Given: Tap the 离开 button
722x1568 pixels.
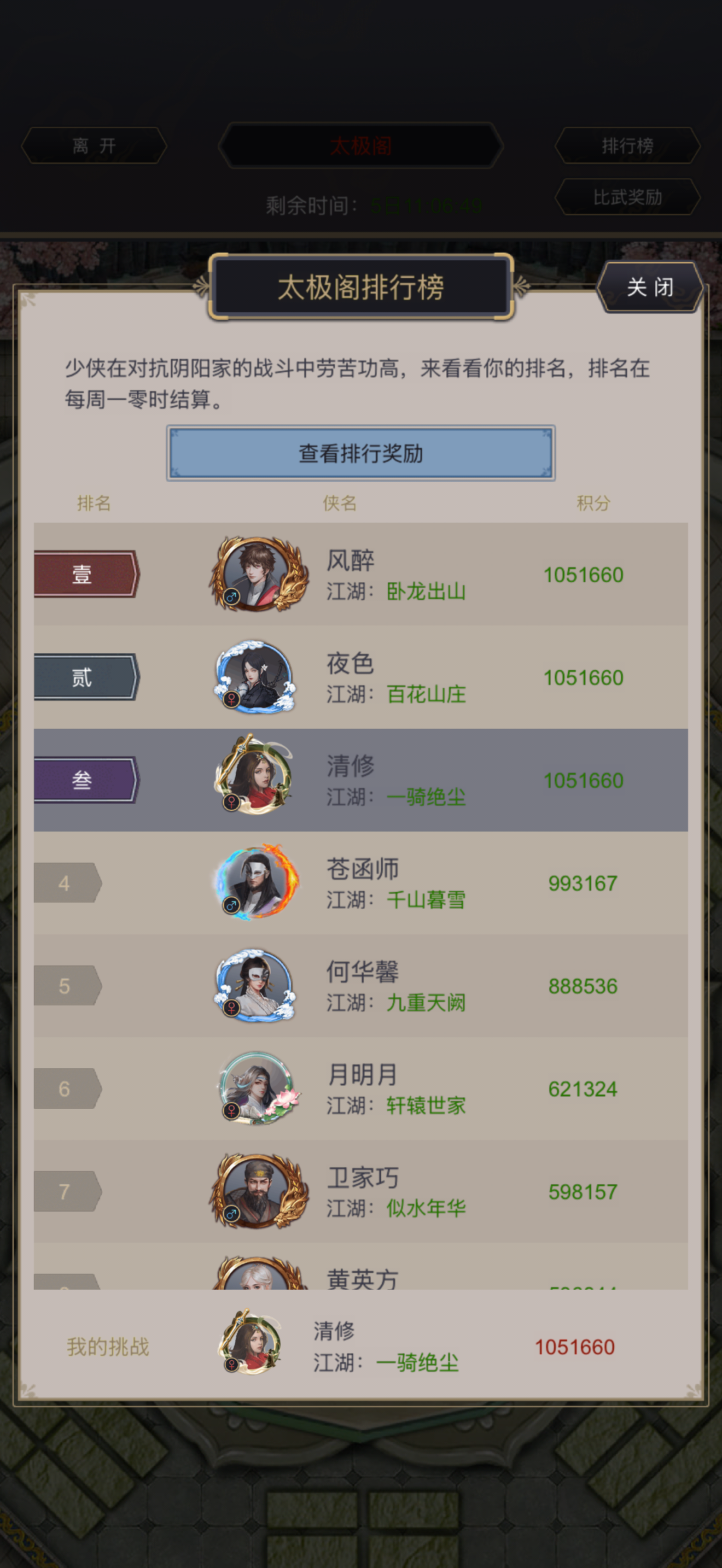Looking at the screenshot, I should [x=94, y=145].
